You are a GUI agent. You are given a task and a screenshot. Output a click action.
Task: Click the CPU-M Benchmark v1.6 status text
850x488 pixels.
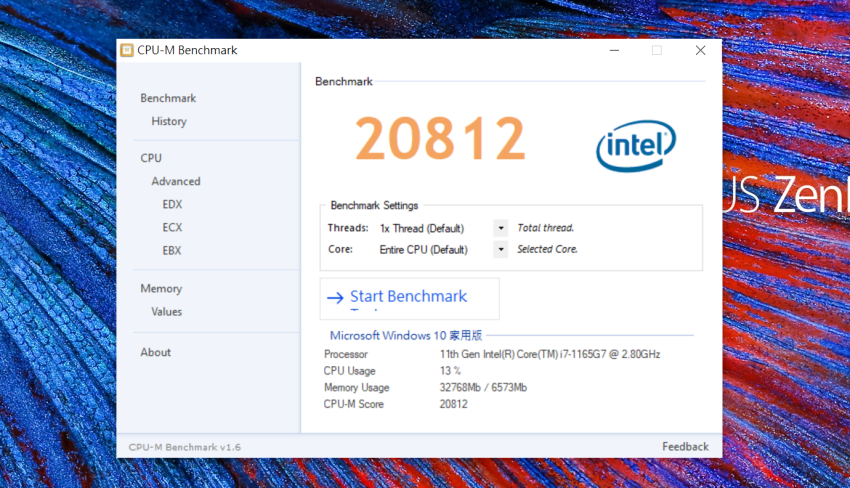tap(184, 447)
